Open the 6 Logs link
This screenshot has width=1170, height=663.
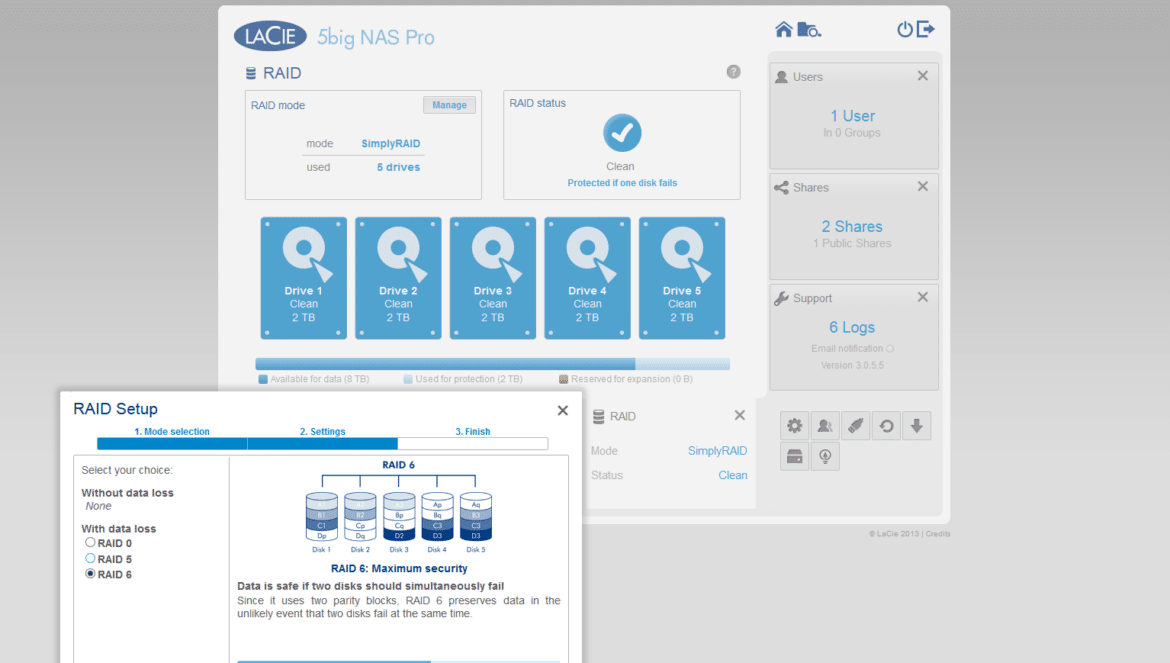[x=852, y=327]
